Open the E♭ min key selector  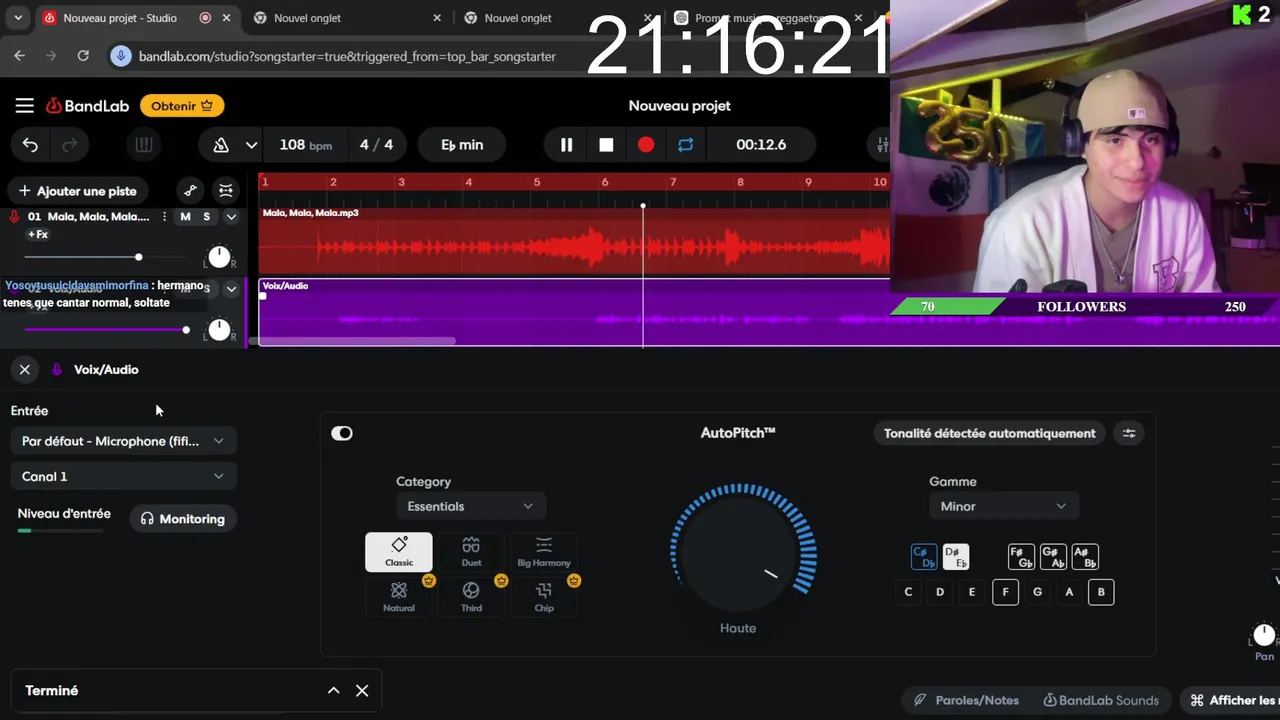[x=462, y=145]
